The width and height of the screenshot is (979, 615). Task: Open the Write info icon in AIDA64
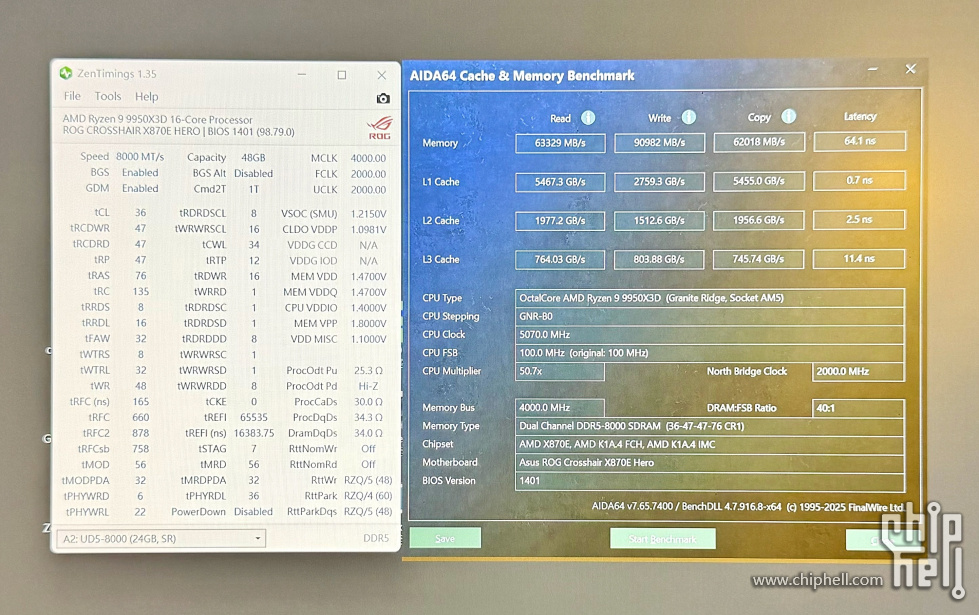pos(689,117)
